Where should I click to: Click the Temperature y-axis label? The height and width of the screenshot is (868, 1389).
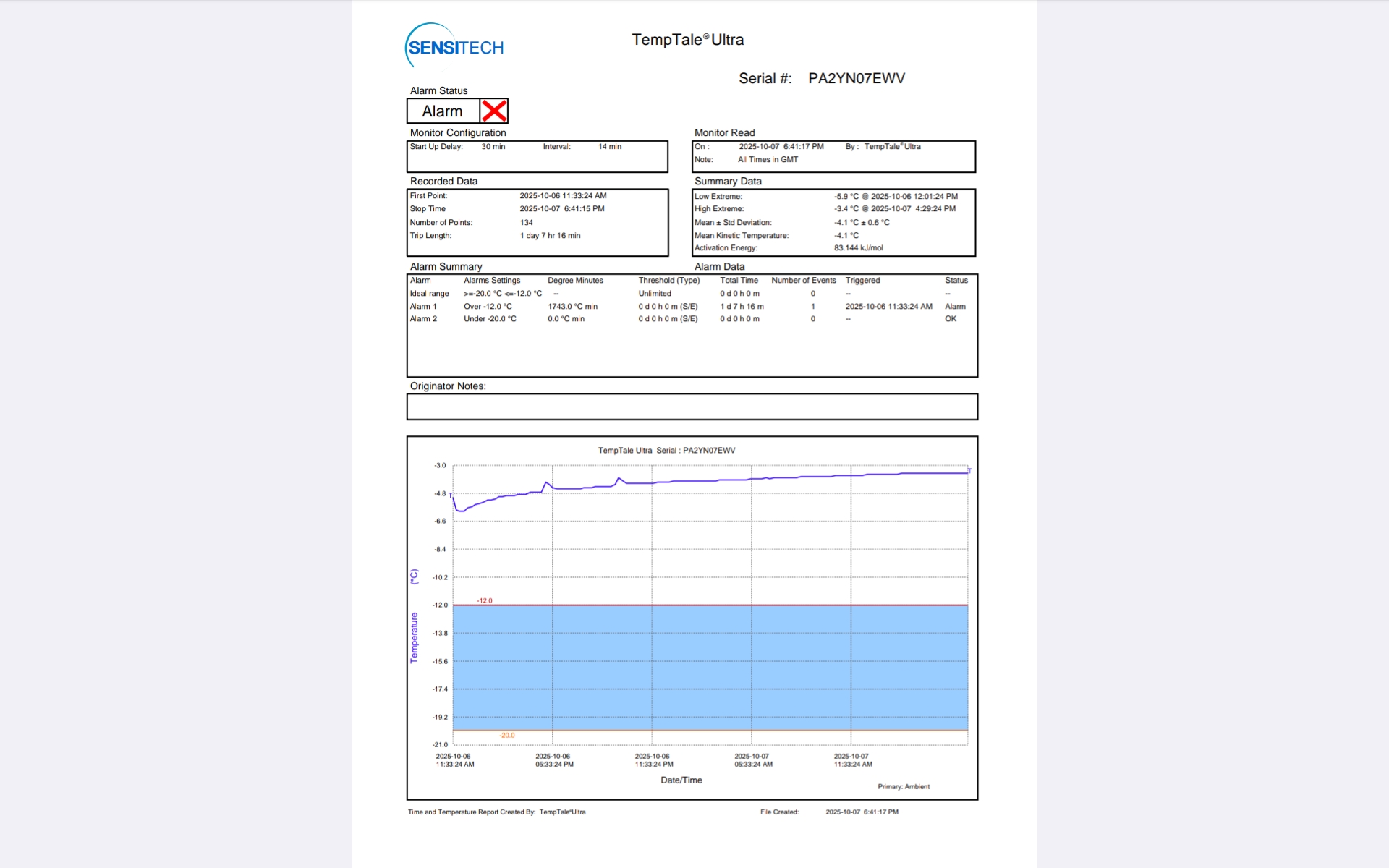pyautogui.click(x=414, y=637)
